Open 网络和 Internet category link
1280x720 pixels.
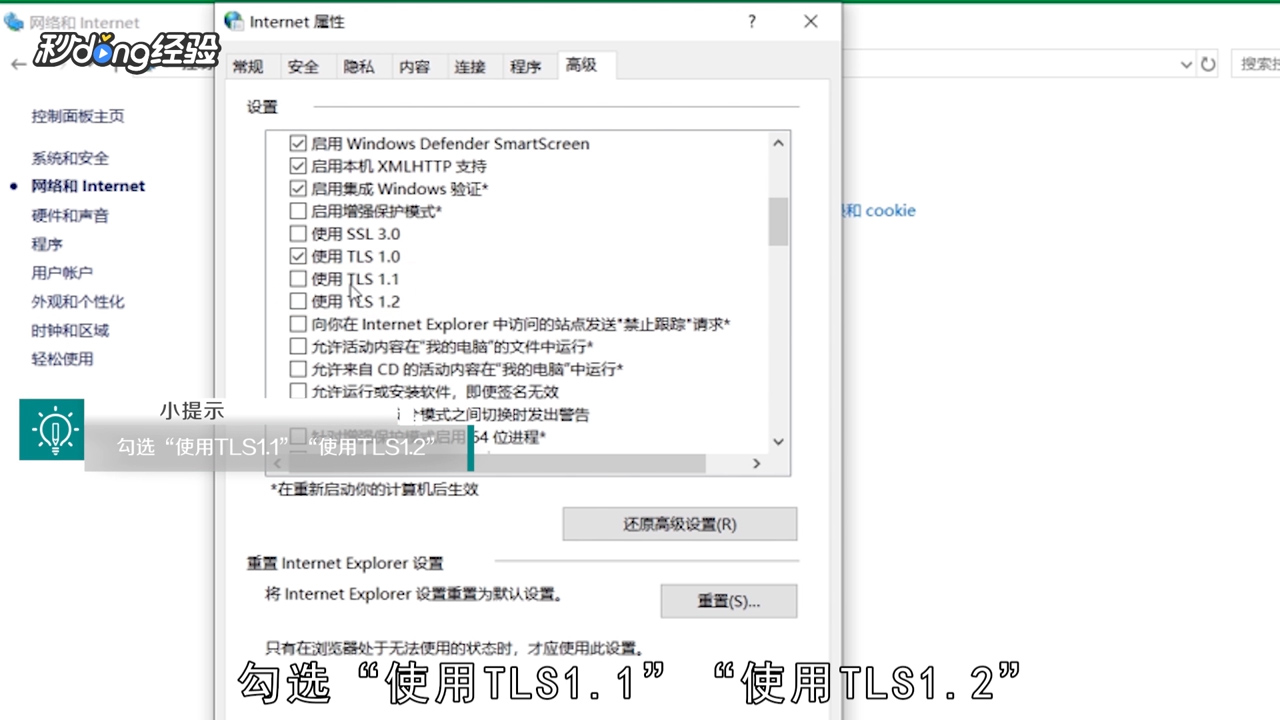(x=88, y=186)
